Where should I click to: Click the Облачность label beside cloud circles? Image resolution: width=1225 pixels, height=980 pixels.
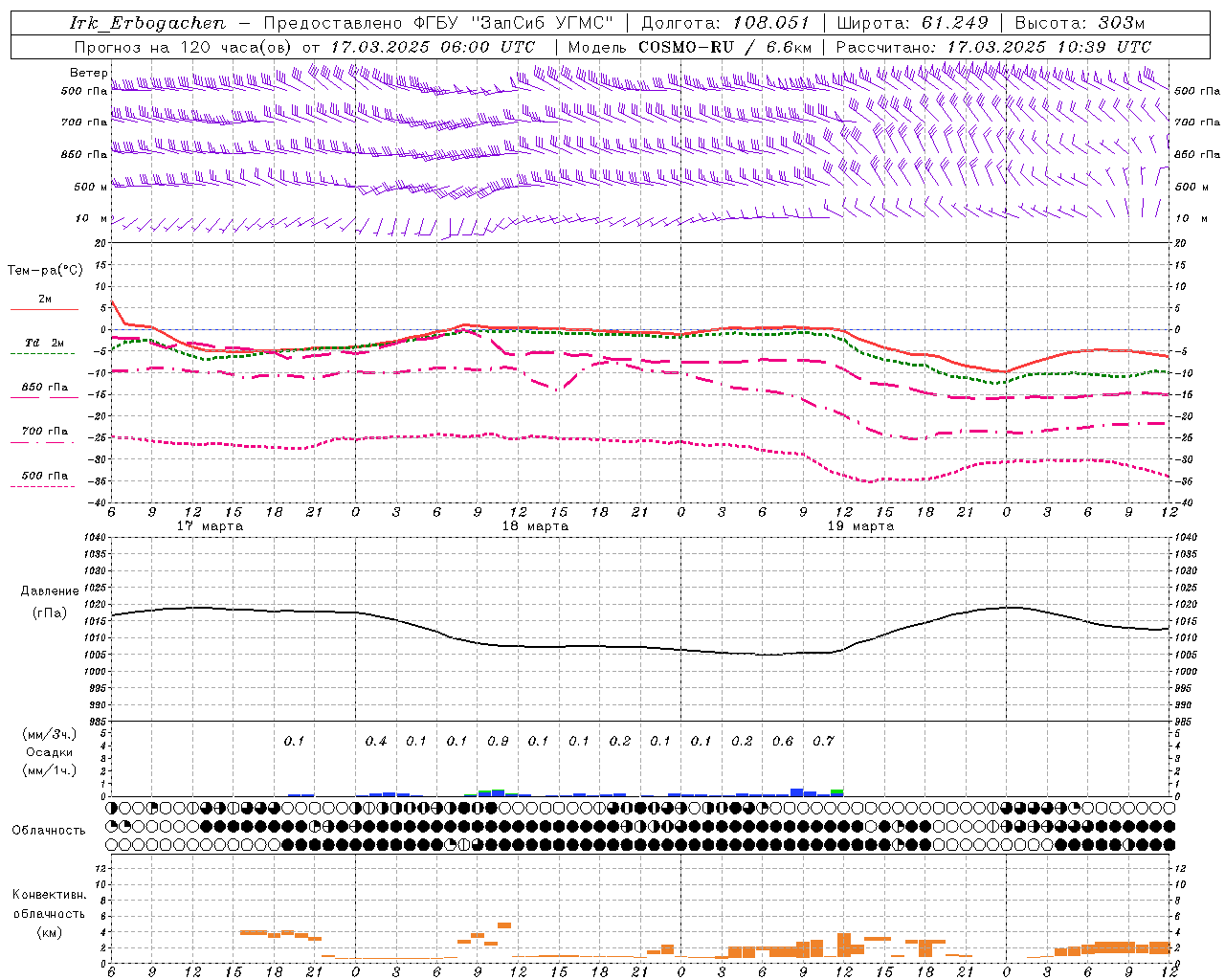point(49,831)
